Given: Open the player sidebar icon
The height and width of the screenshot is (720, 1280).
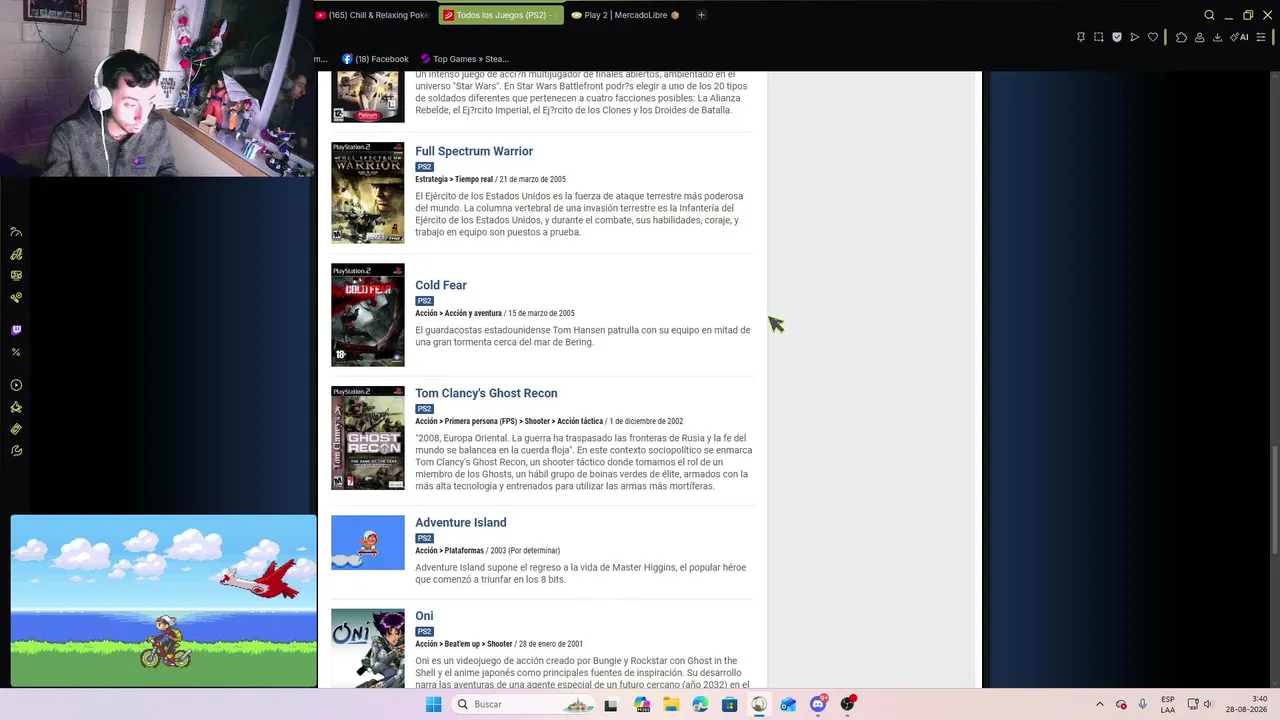Looking at the screenshot, I should pyautogui.click(x=16, y=385).
